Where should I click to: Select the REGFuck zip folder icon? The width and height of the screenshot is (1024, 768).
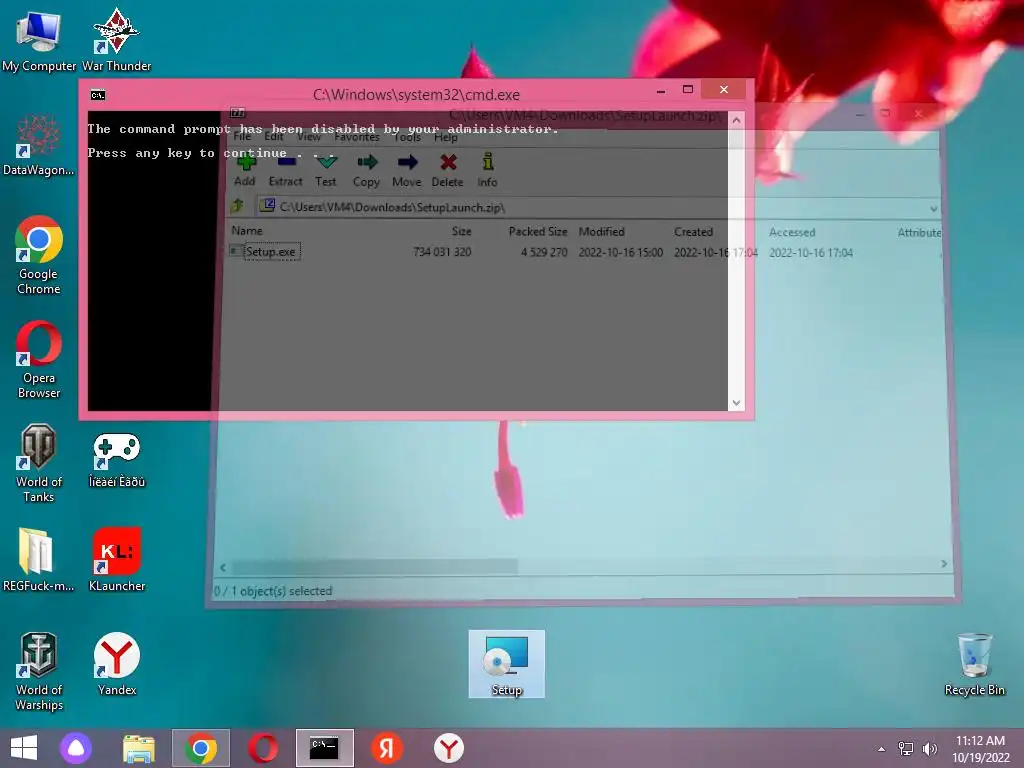39,560
